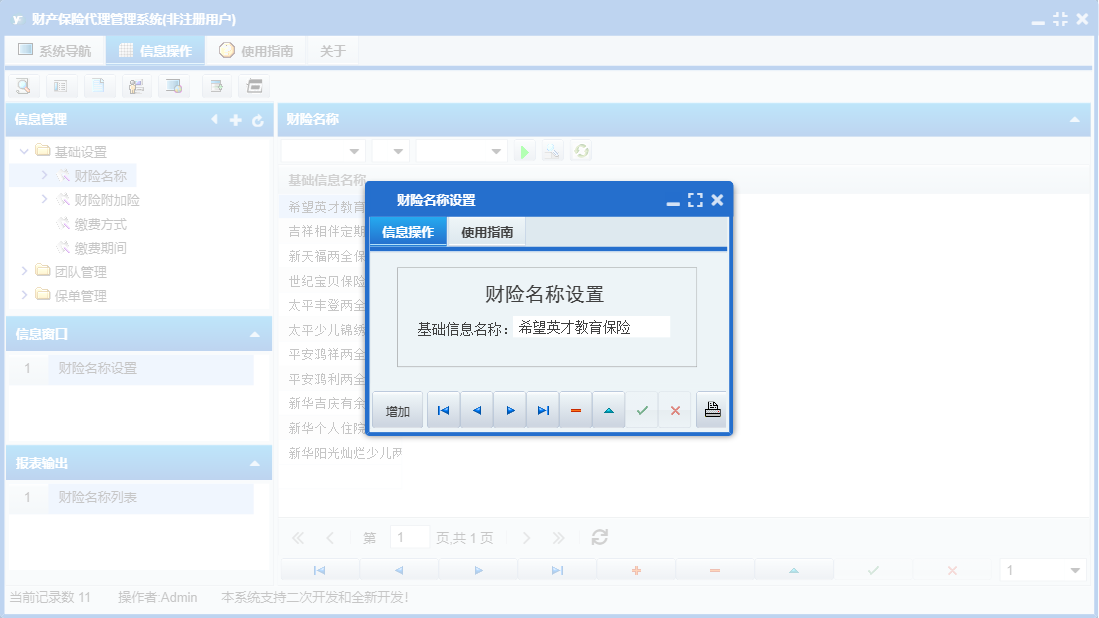
Task: Delete the record using the red minus icon
Action: (x=575, y=409)
